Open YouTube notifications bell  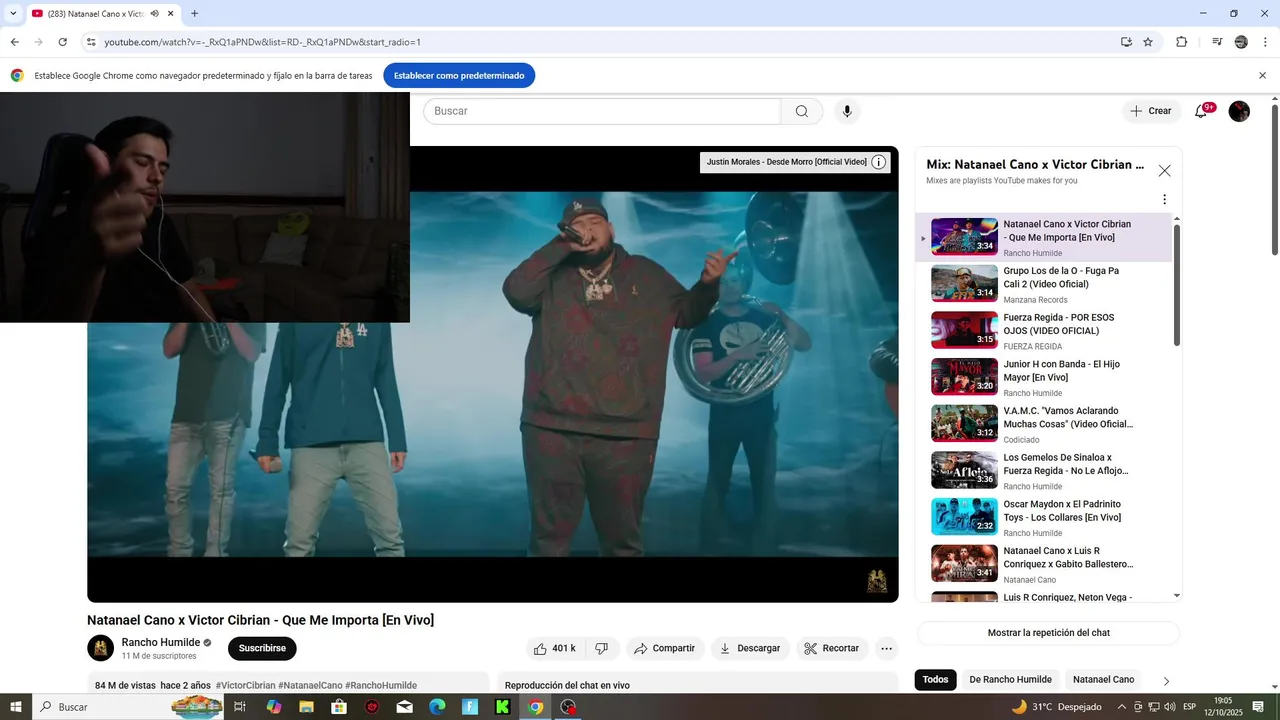point(1201,111)
